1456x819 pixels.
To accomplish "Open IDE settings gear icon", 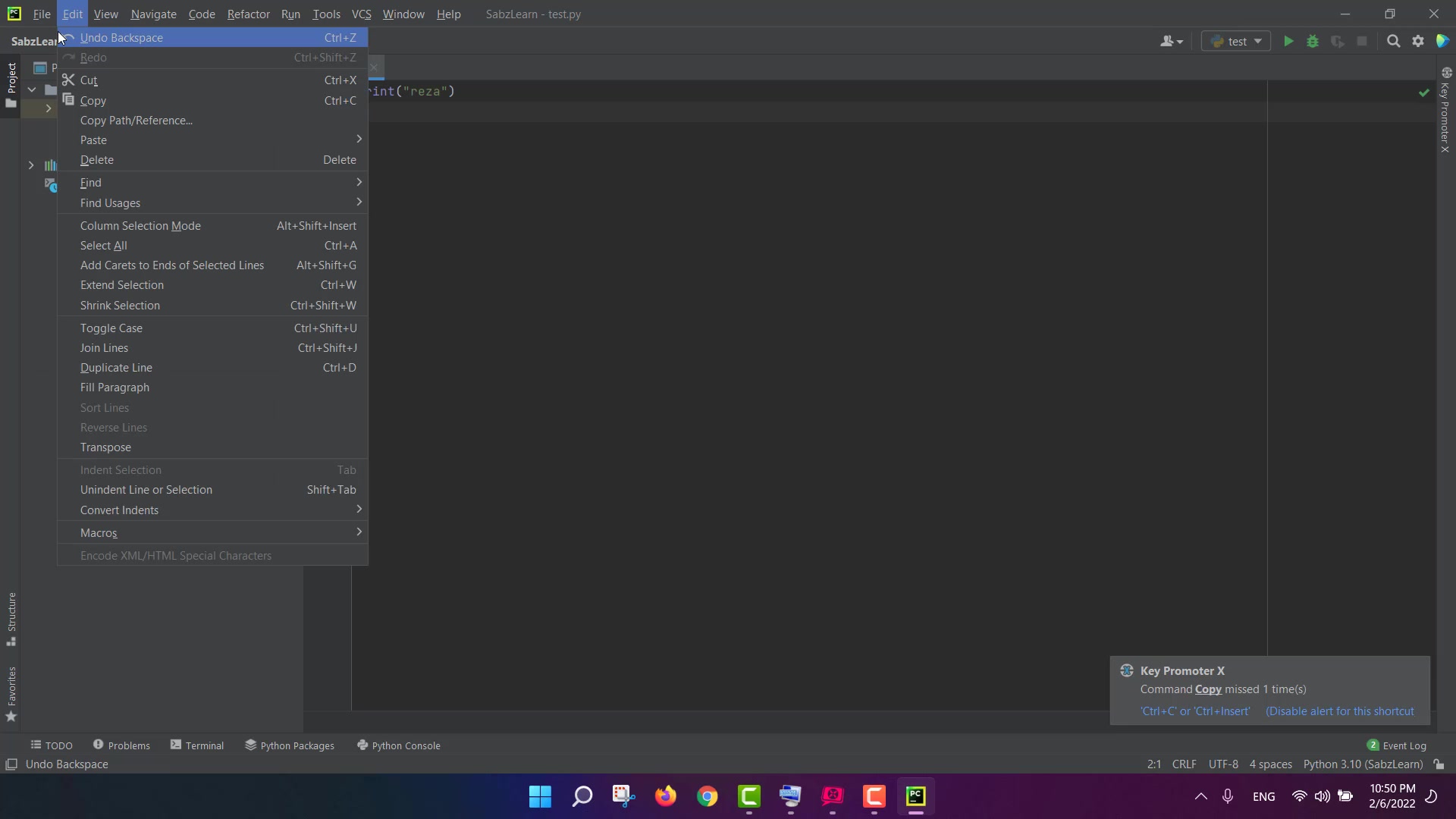I will 1418,42.
